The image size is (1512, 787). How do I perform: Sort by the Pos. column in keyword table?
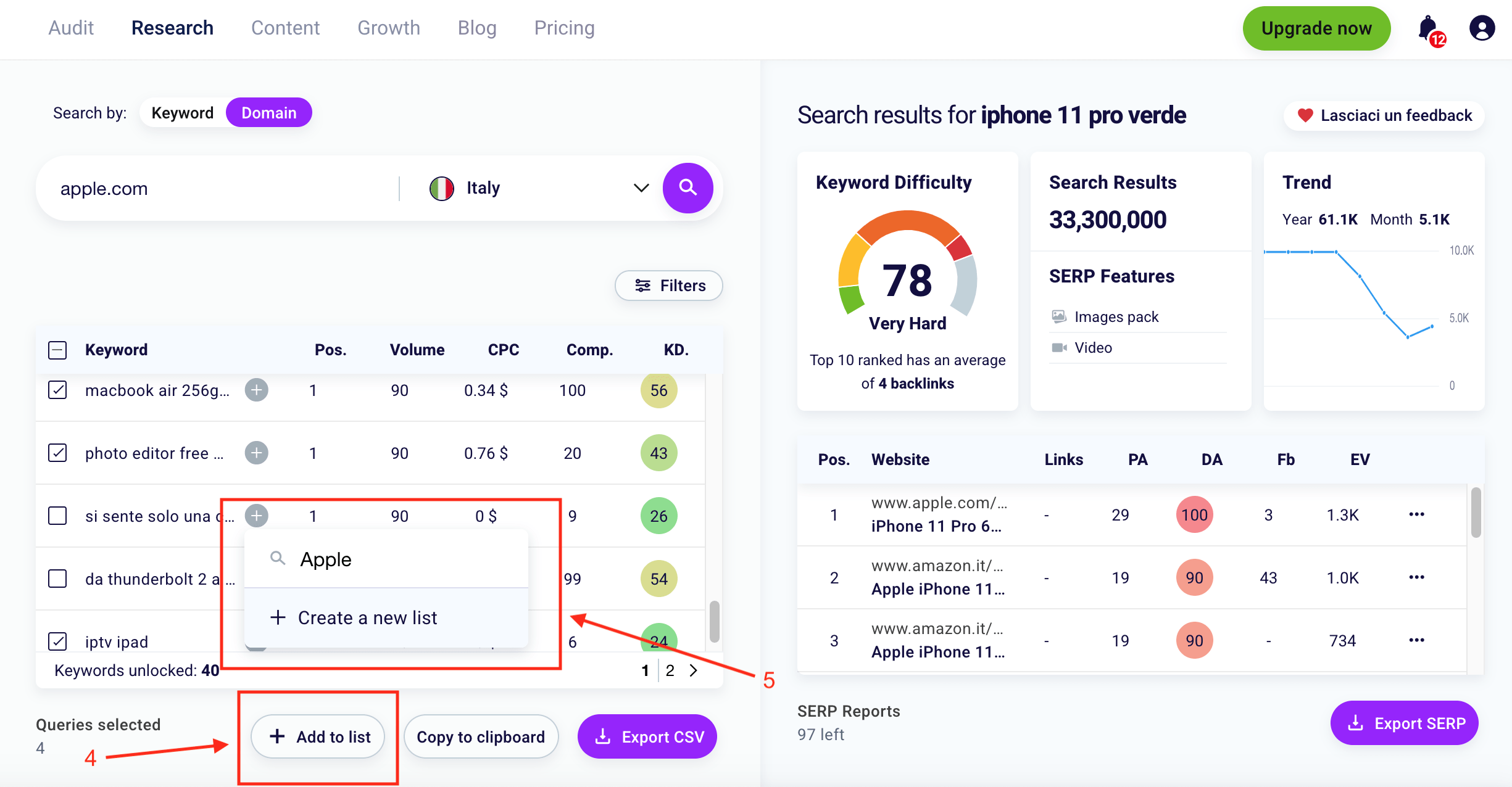coord(330,350)
